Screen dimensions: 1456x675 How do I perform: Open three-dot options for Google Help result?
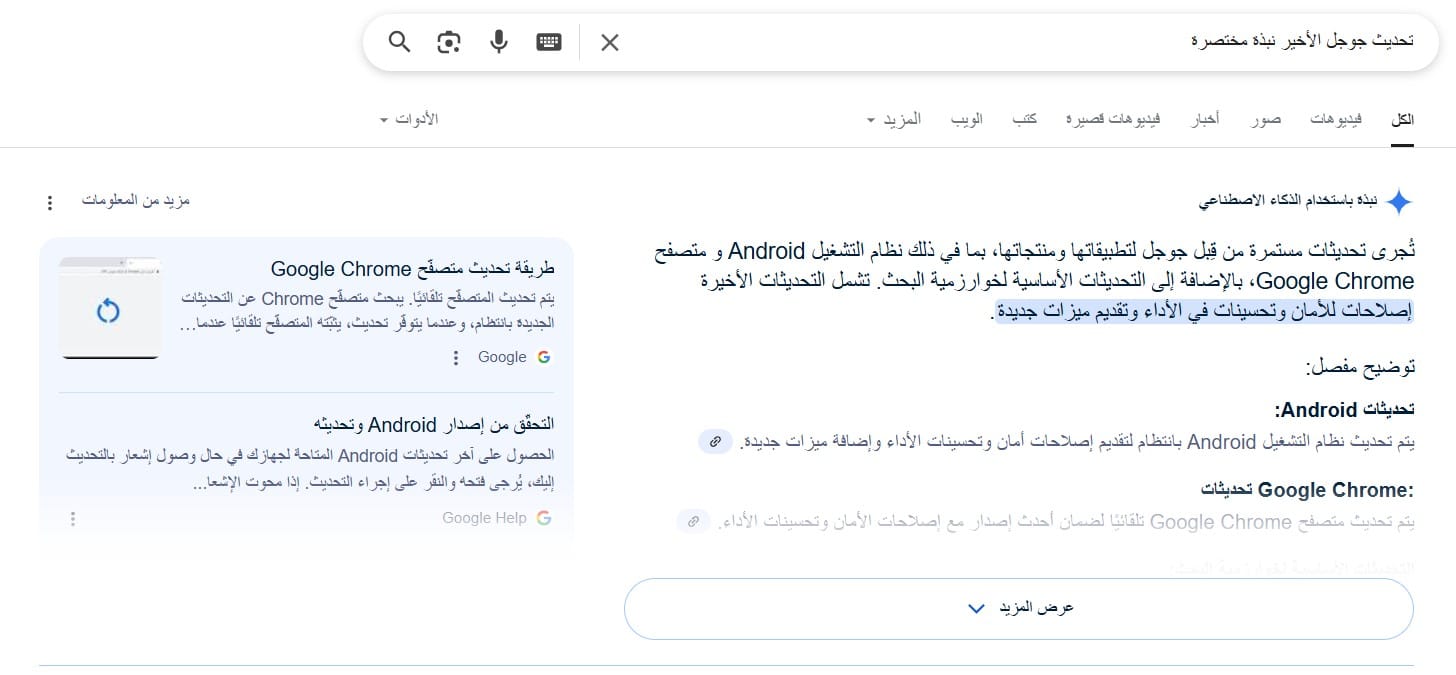coord(73,519)
